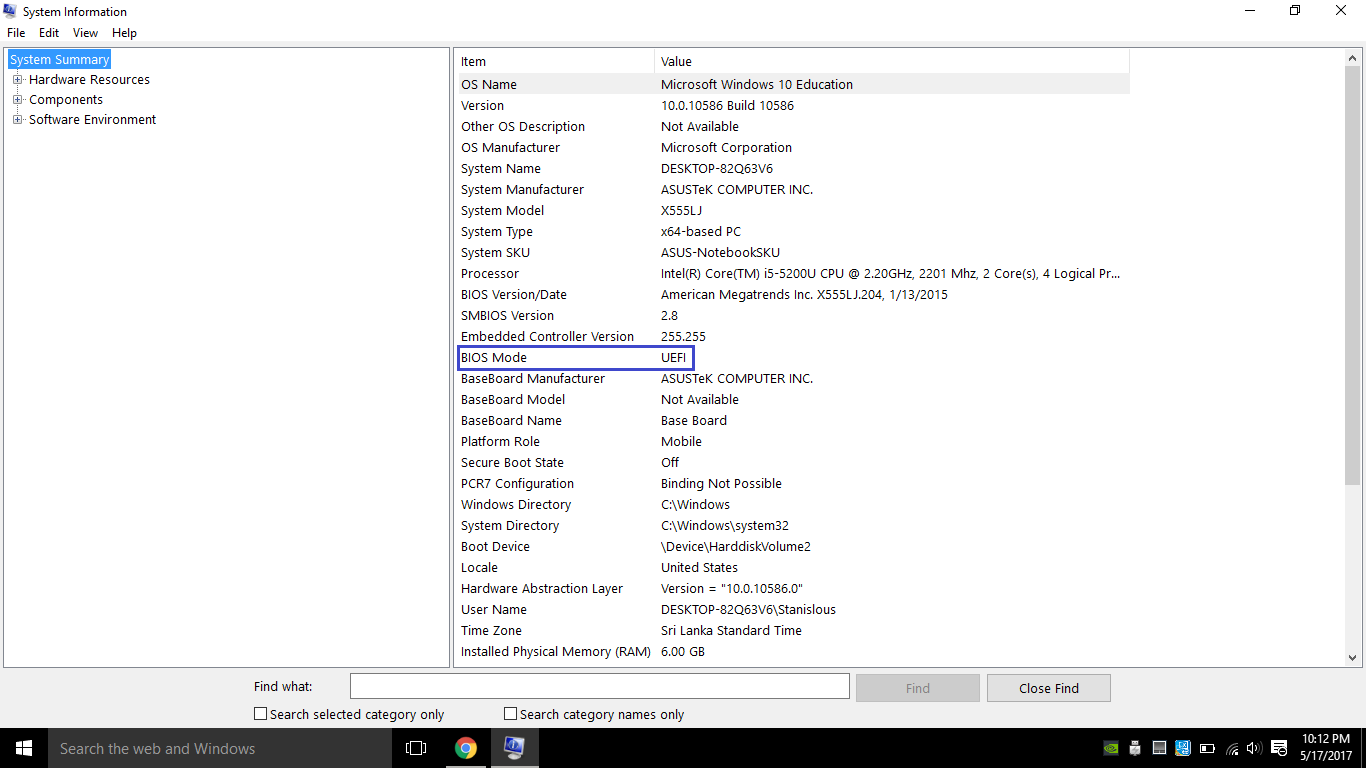Viewport: 1366px width, 768px height.
Task: Open the Start menu
Action: 23,748
